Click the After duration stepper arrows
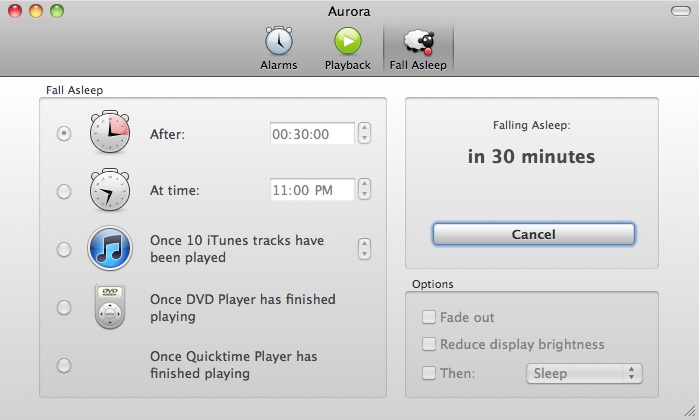 [364, 133]
